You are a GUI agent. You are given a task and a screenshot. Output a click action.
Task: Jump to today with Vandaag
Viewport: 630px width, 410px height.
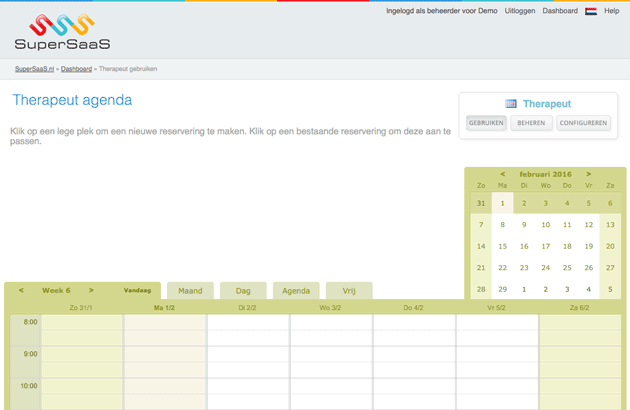137,290
